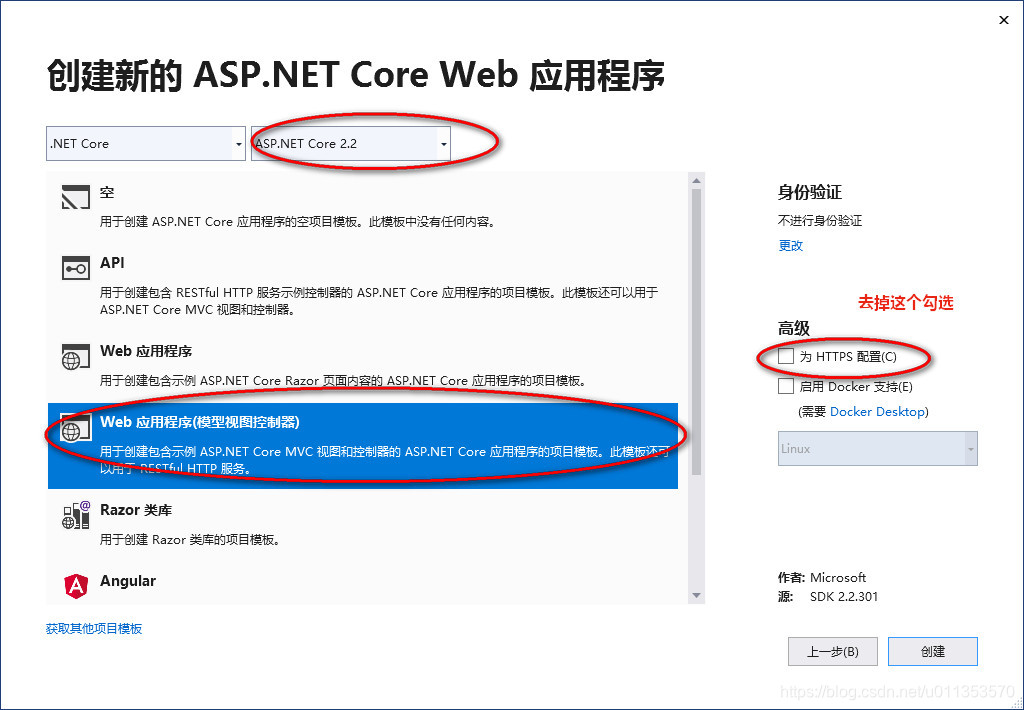Select the Web 应用程序 template title
The height and width of the screenshot is (710, 1024).
pos(146,351)
